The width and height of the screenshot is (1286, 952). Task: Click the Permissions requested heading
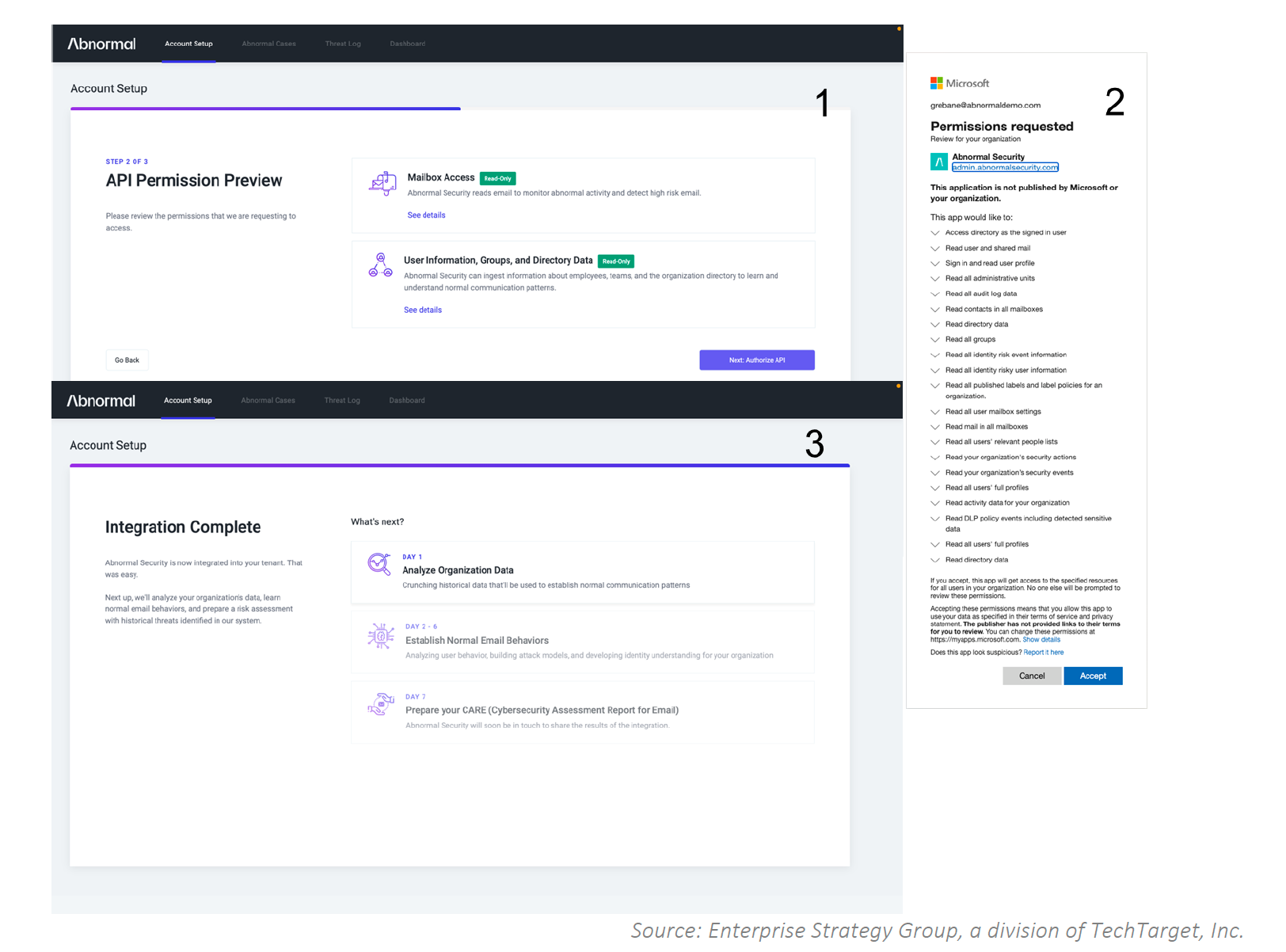(1002, 127)
